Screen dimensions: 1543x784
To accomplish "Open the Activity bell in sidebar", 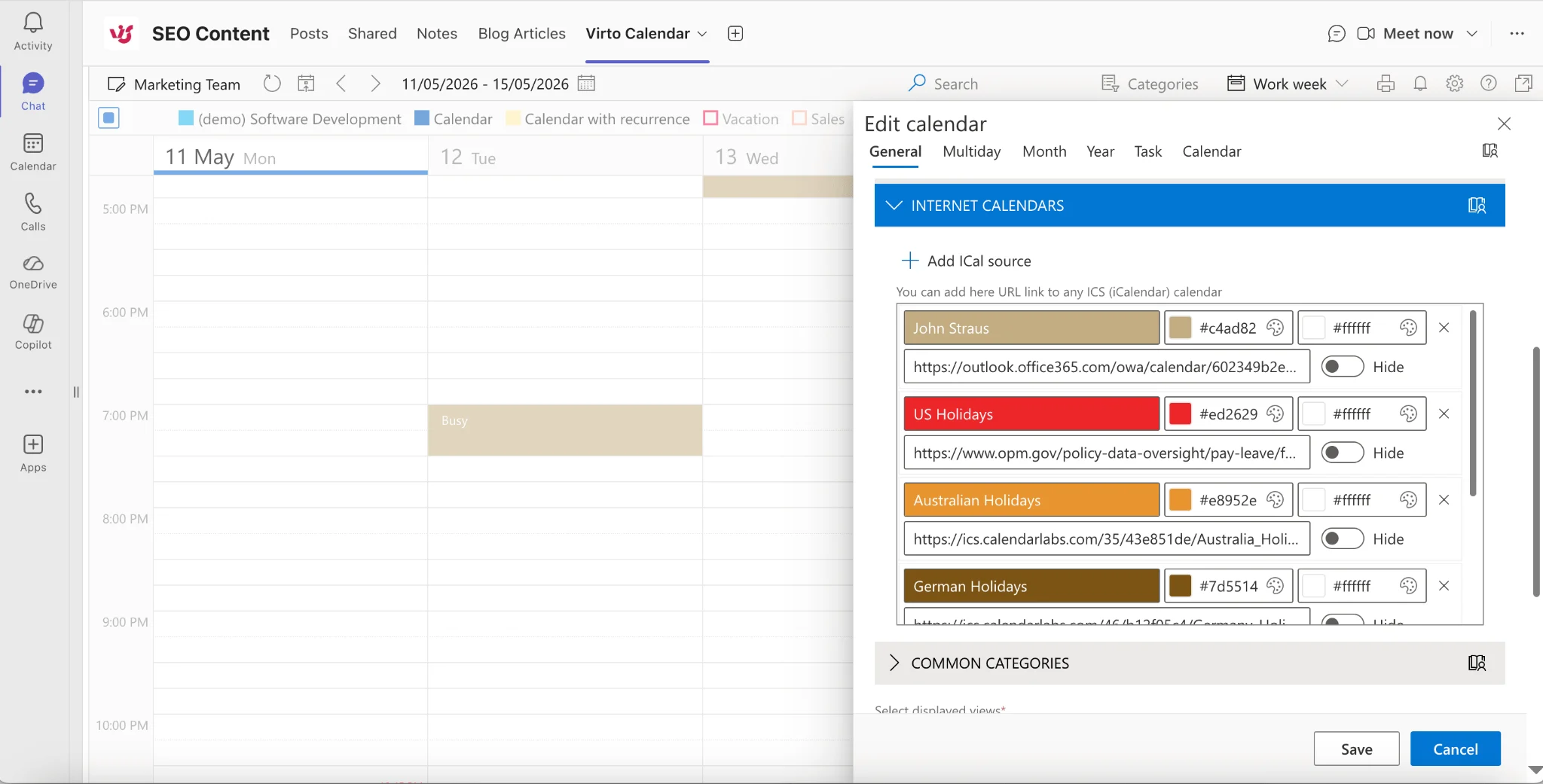I will coord(33,32).
